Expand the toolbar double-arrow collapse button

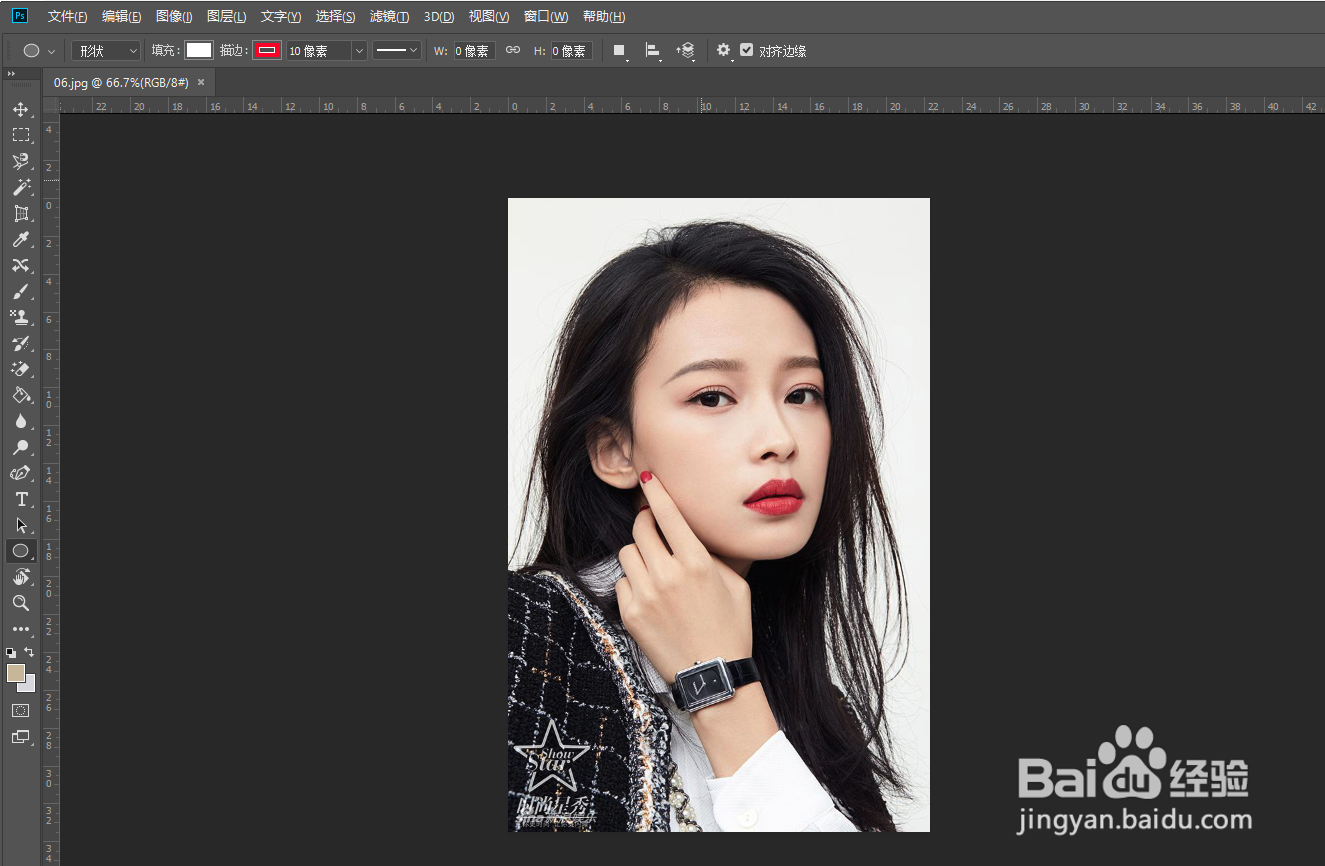tap(11, 74)
